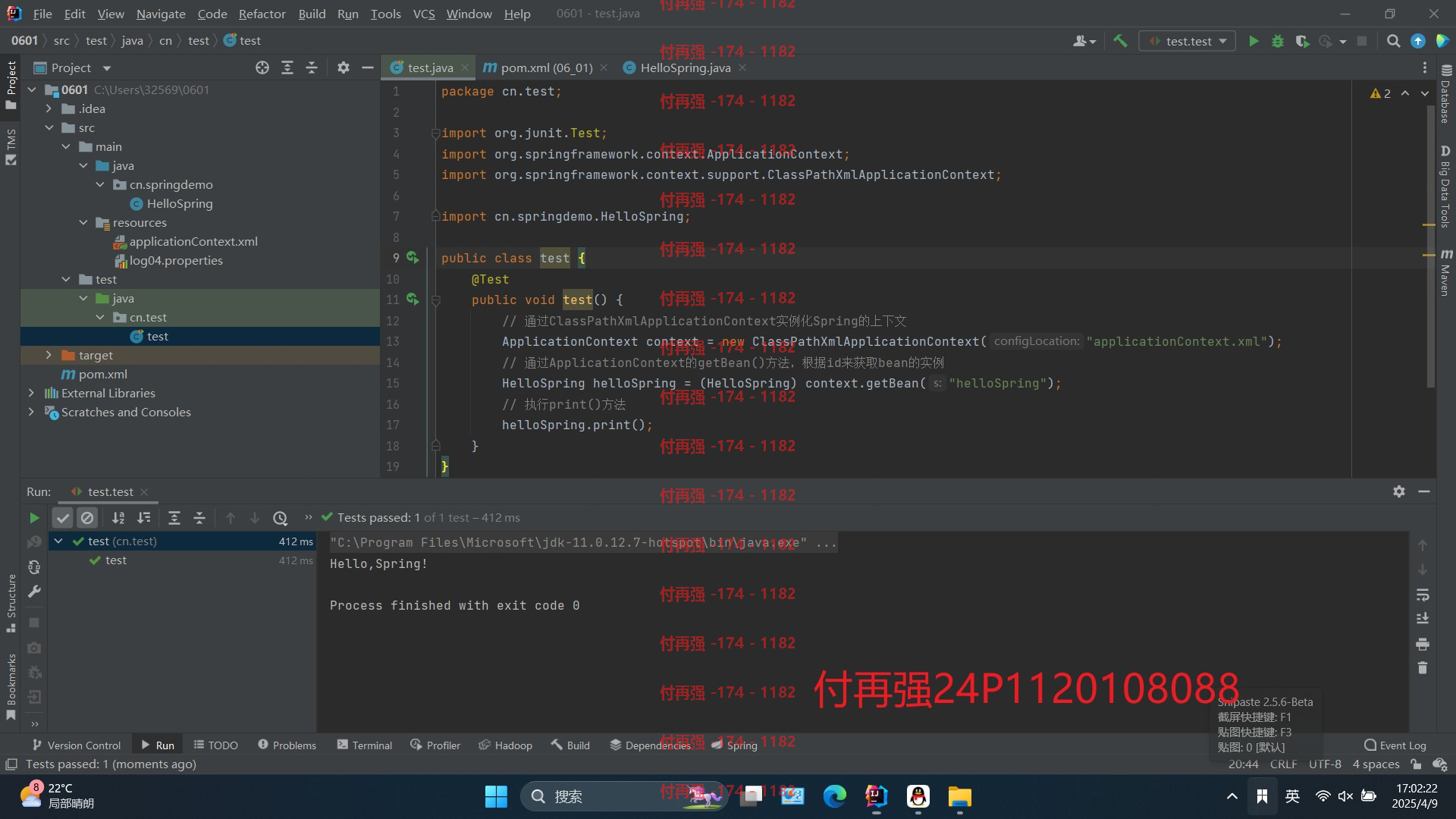Open IDE updates arrow icon

pos(1417,41)
